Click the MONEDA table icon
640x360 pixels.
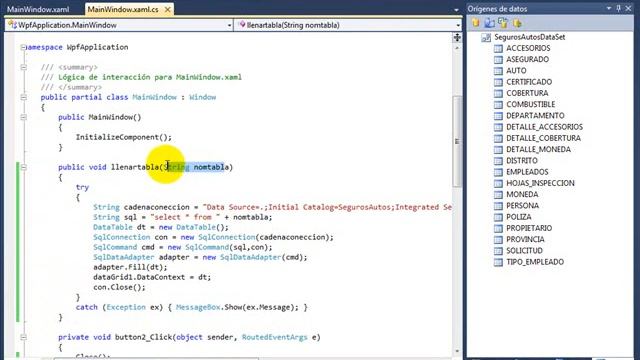[x=498, y=195]
